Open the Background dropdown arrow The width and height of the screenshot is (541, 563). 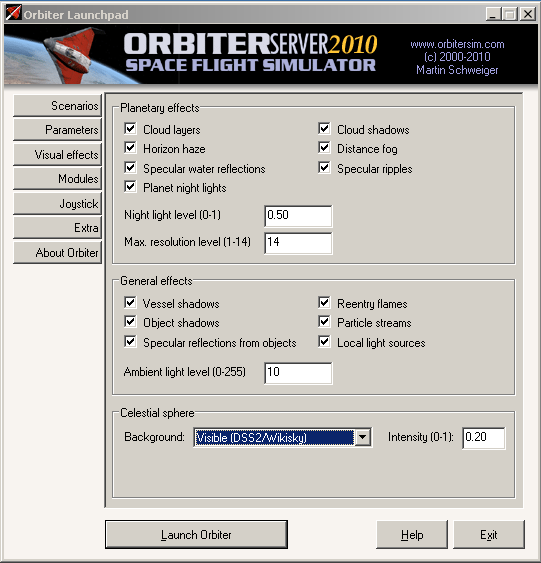pyautogui.click(x=363, y=437)
